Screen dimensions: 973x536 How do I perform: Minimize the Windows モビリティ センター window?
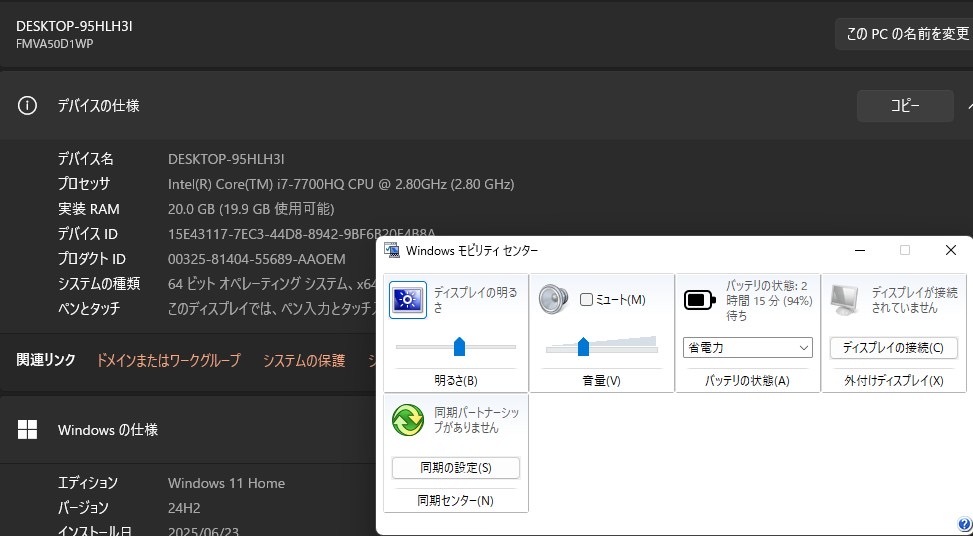pyautogui.click(x=860, y=250)
